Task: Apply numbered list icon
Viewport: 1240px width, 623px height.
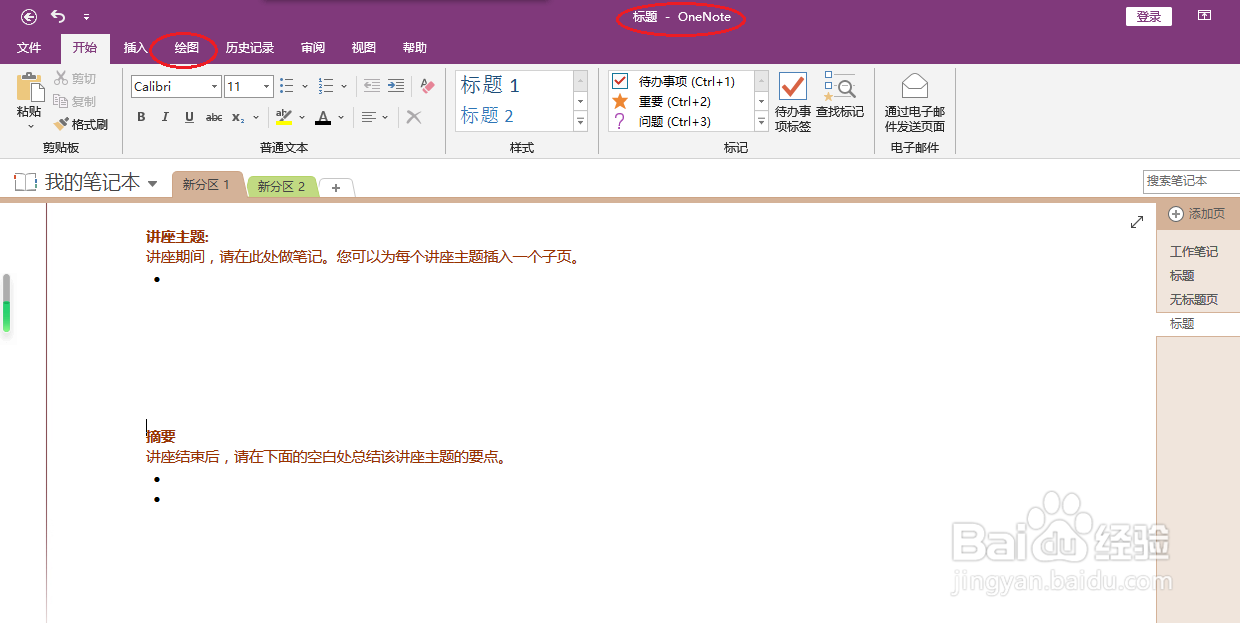Action: [326, 86]
